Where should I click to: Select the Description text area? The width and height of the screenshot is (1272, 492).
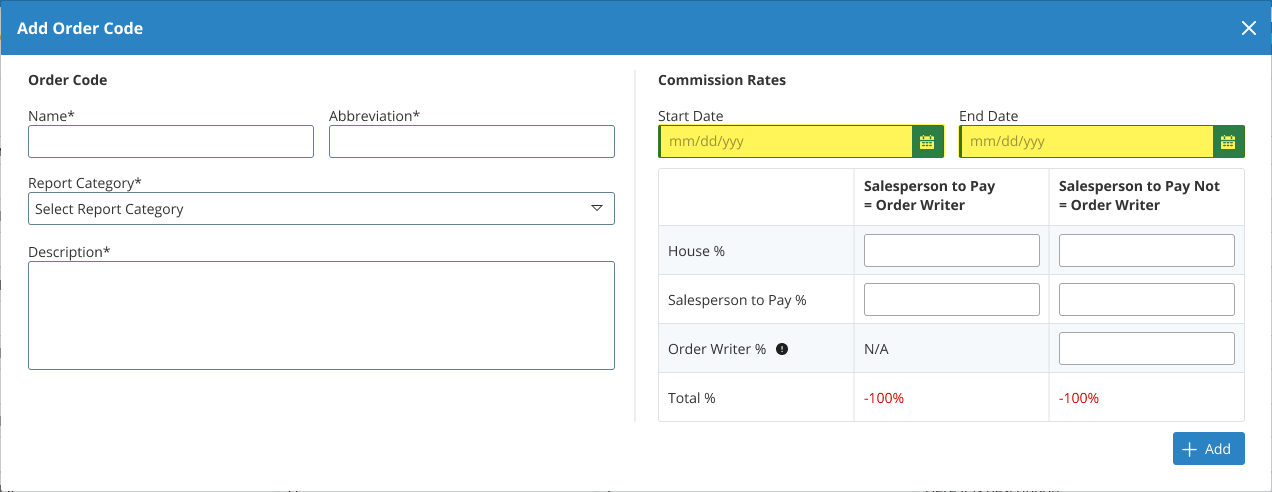point(321,315)
